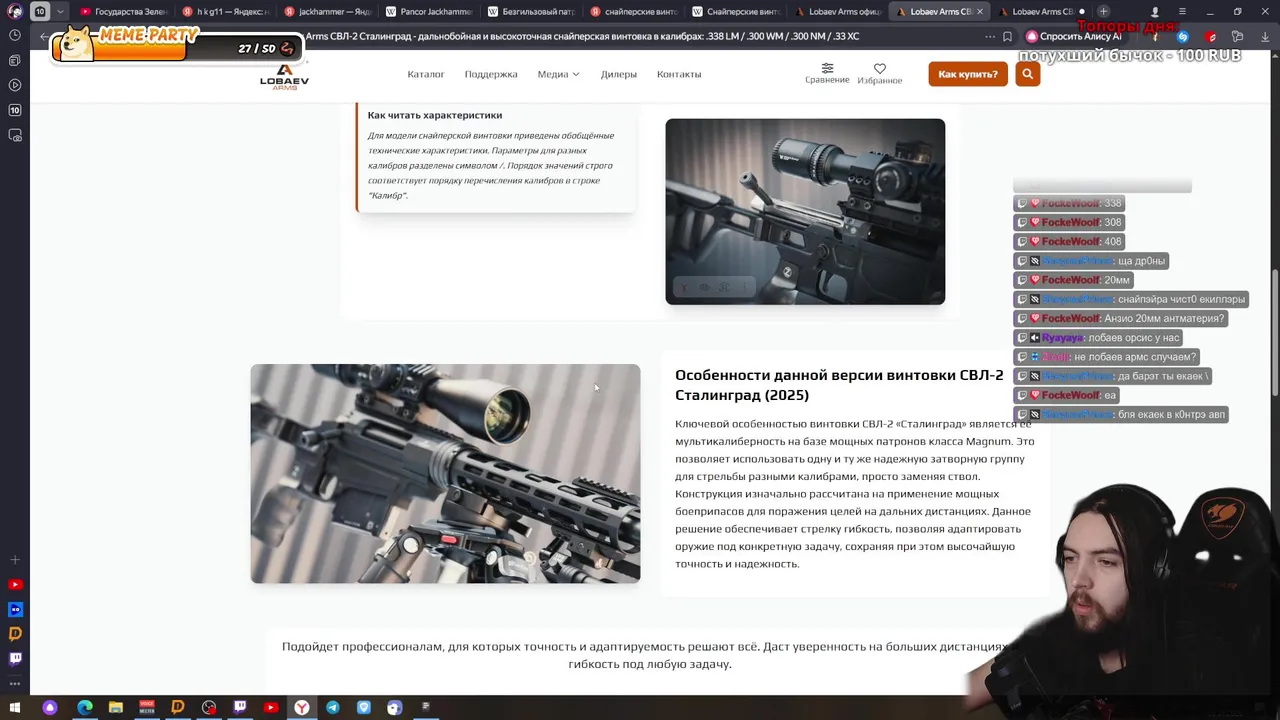The image size is (1280, 720).
Task: Open File Explorer from the taskbar
Action: [x=116, y=708]
